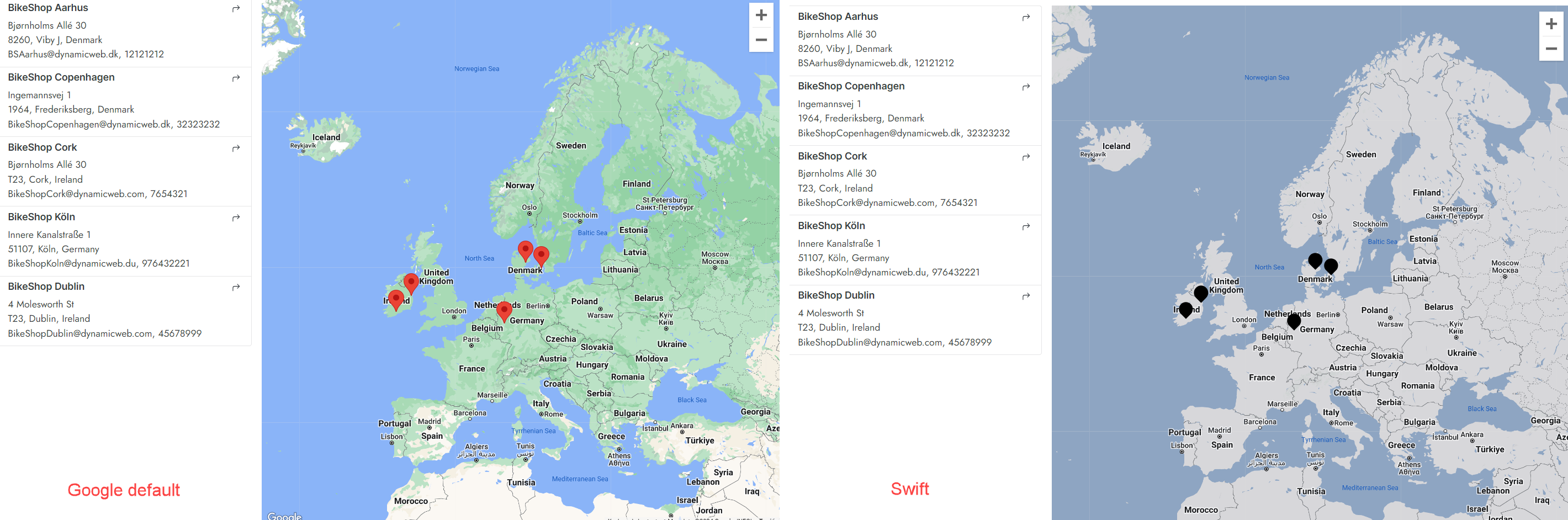Click the red Copenhagen marker in Denmark
Screen dimensions: 1568x520
coord(541,257)
